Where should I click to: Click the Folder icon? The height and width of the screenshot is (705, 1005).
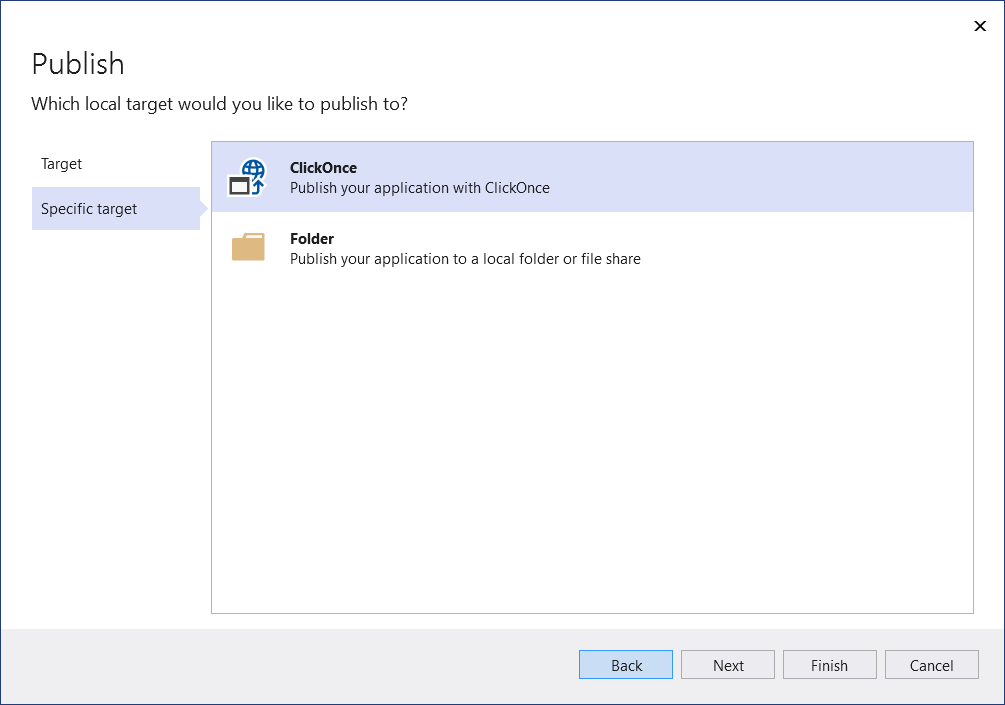(248, 247)
